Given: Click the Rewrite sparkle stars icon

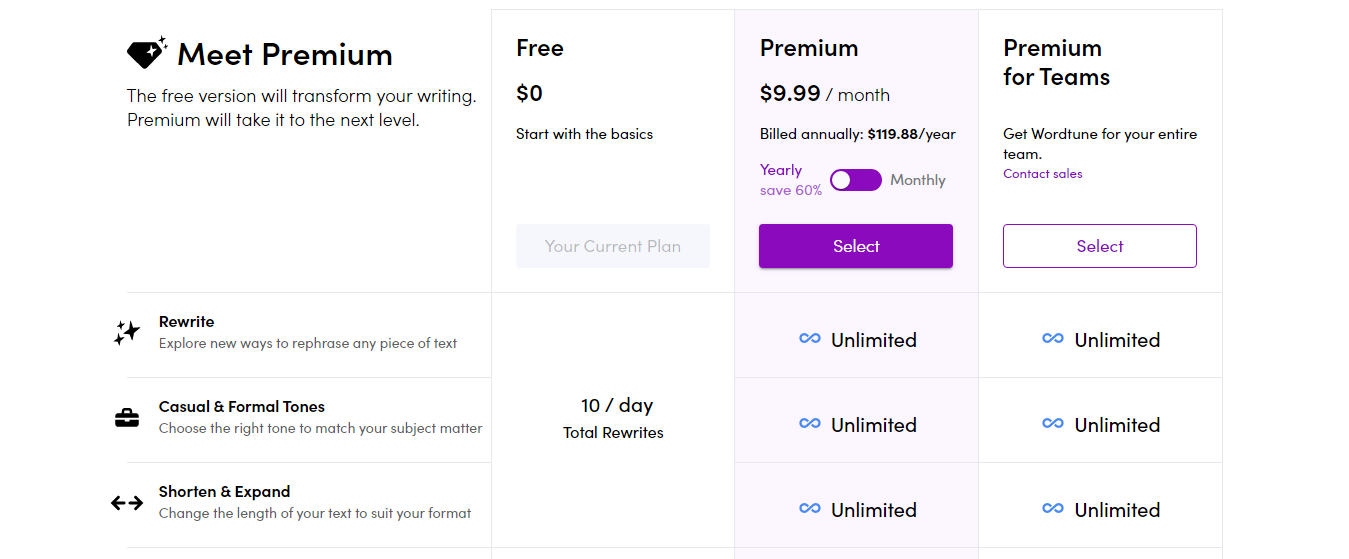Looking at the screenshot, I should coord(127,333).
